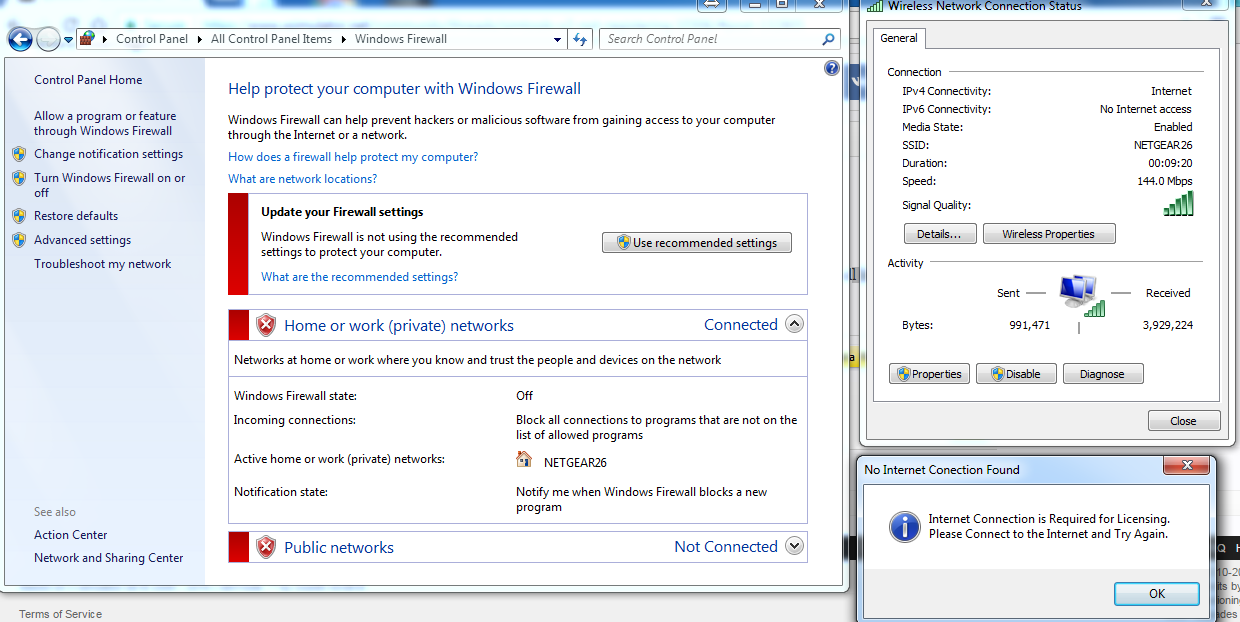This screenshot has width=1240, height=622.
Task: Expand the Public networks section
Action: [794, 546]
